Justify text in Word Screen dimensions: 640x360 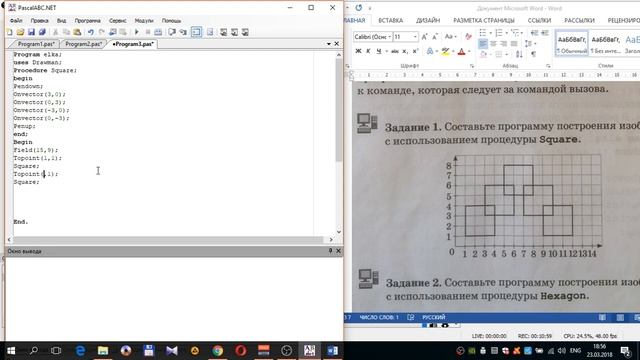pos(514,44)
